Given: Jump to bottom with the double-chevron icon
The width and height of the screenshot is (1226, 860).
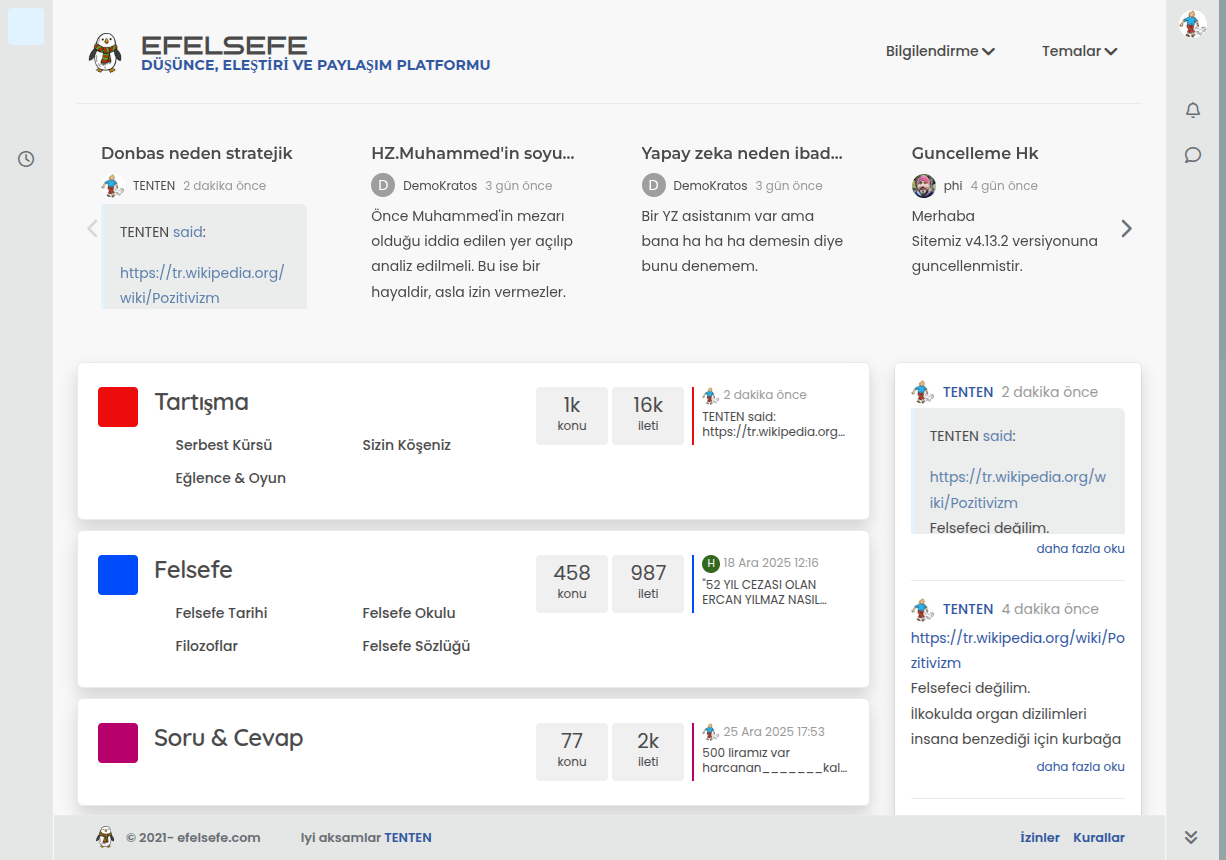Looking at the screenshot, I should tap(1191, 837).
